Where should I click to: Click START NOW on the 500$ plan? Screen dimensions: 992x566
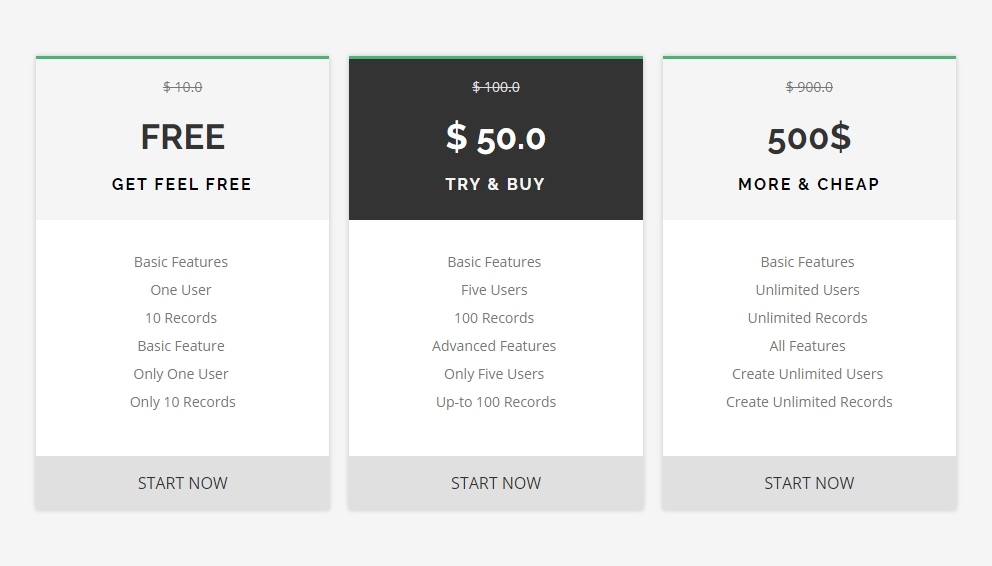(809, 483)
